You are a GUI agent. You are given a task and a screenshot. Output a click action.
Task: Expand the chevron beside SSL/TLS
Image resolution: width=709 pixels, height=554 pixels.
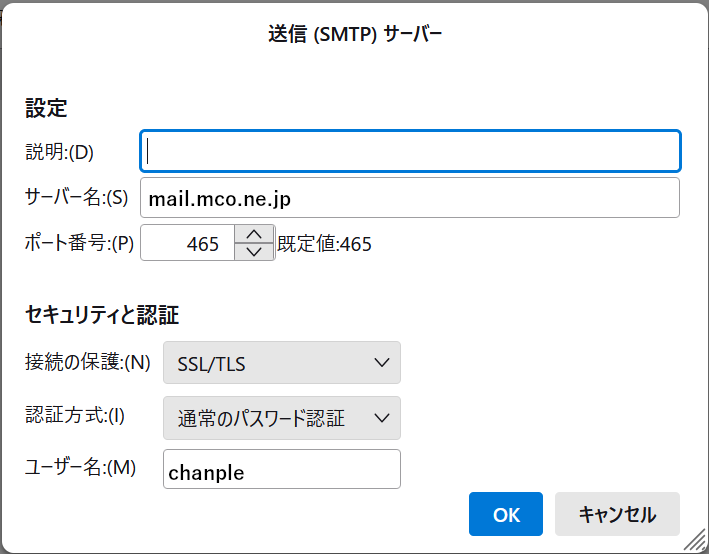[382, 363]
